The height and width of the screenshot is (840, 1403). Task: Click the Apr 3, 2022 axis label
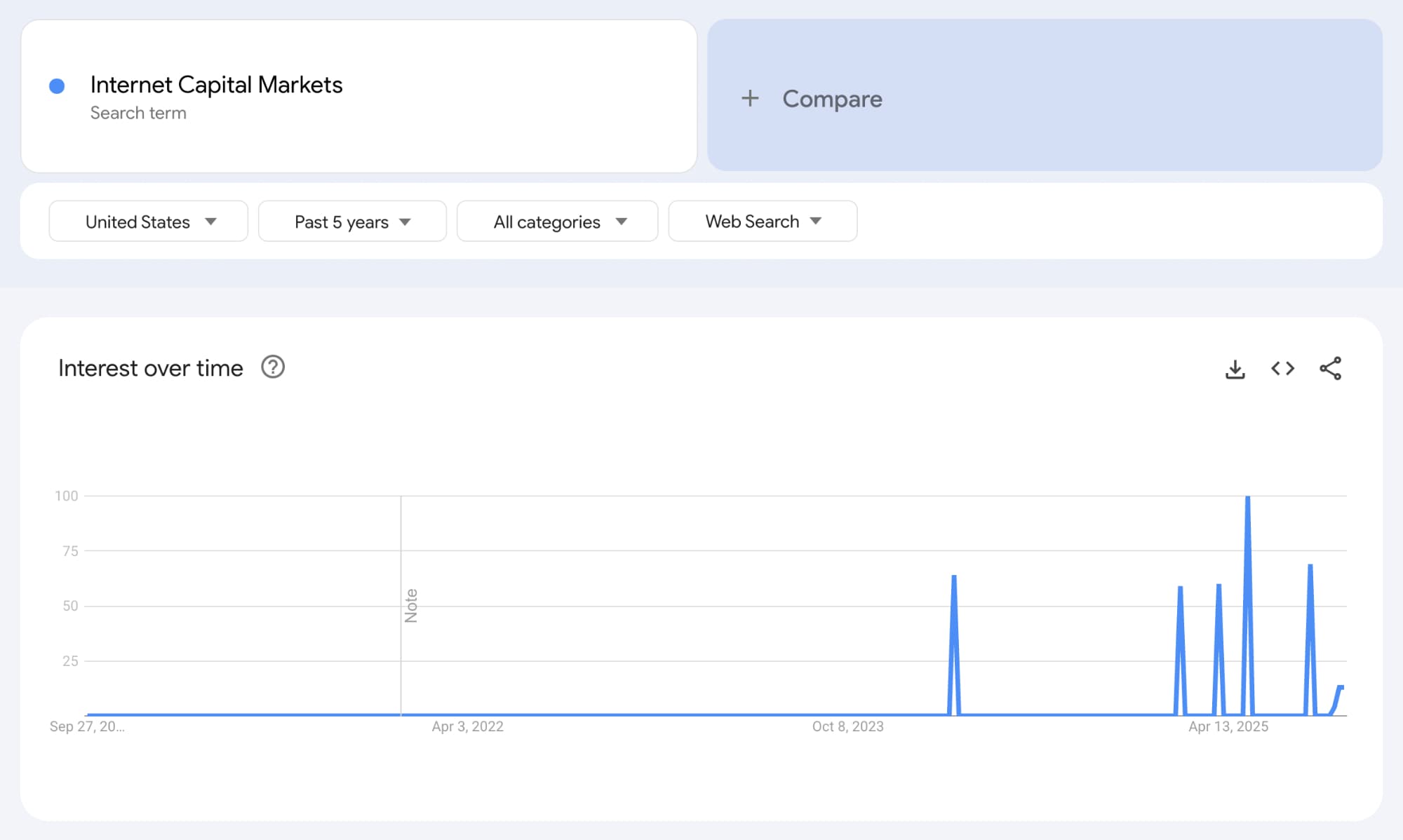coord(467,726)
